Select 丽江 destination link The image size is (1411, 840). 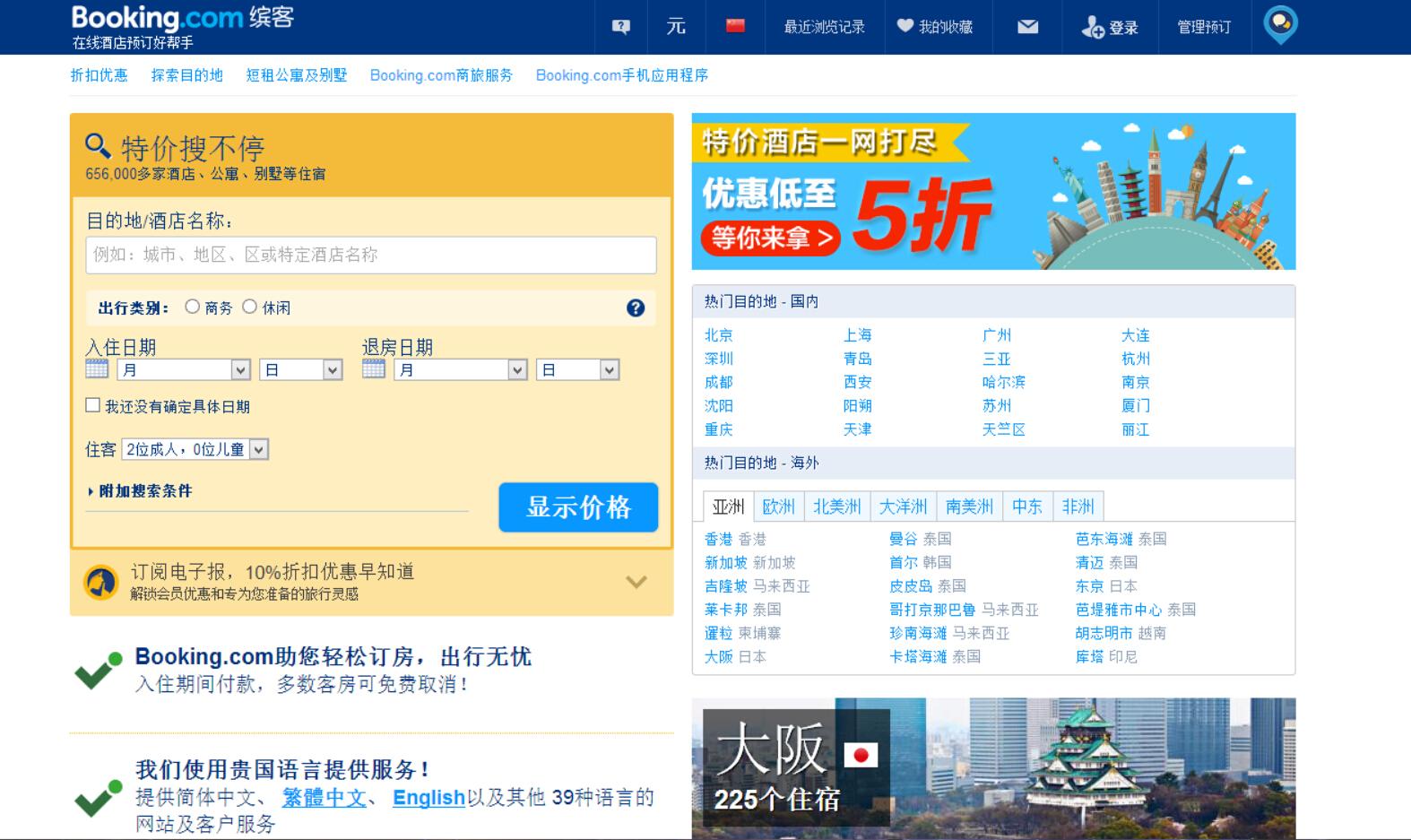[x=1136, y=429]
